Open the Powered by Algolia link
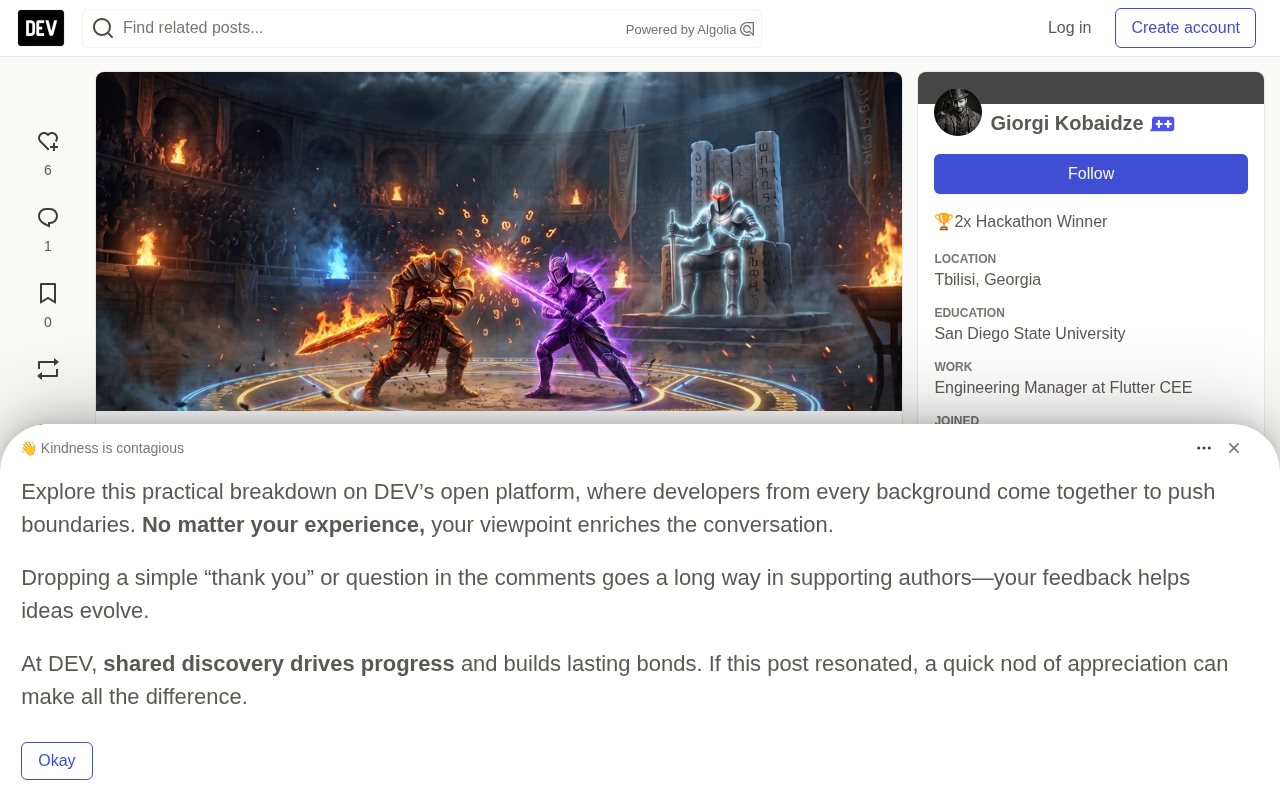The image size is (1280, 800). coord(690,29)
